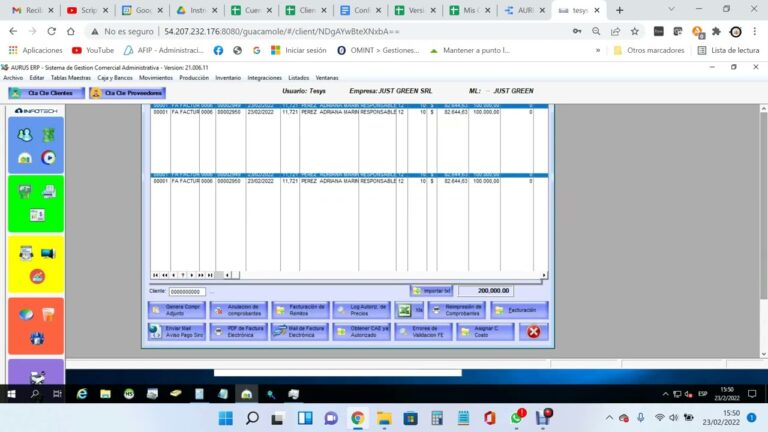Click the monitor icon in yellow sidebar panel
The height and width of the screenshot is (432, 768).
click(48, 253)
